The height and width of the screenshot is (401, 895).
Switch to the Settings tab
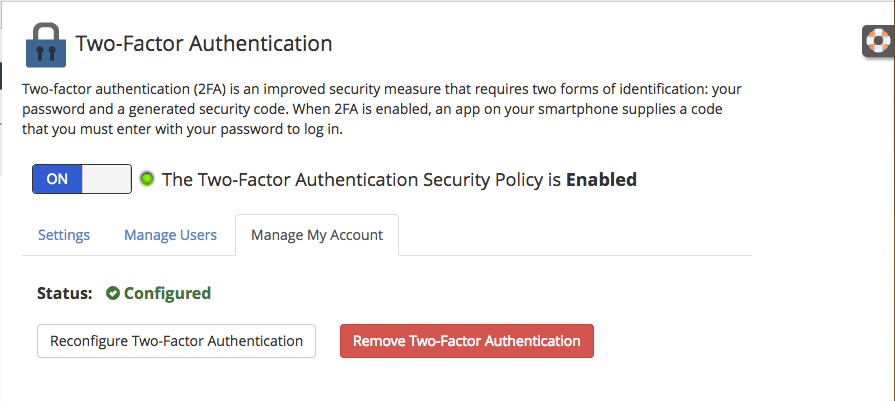[x=64, y=235]
